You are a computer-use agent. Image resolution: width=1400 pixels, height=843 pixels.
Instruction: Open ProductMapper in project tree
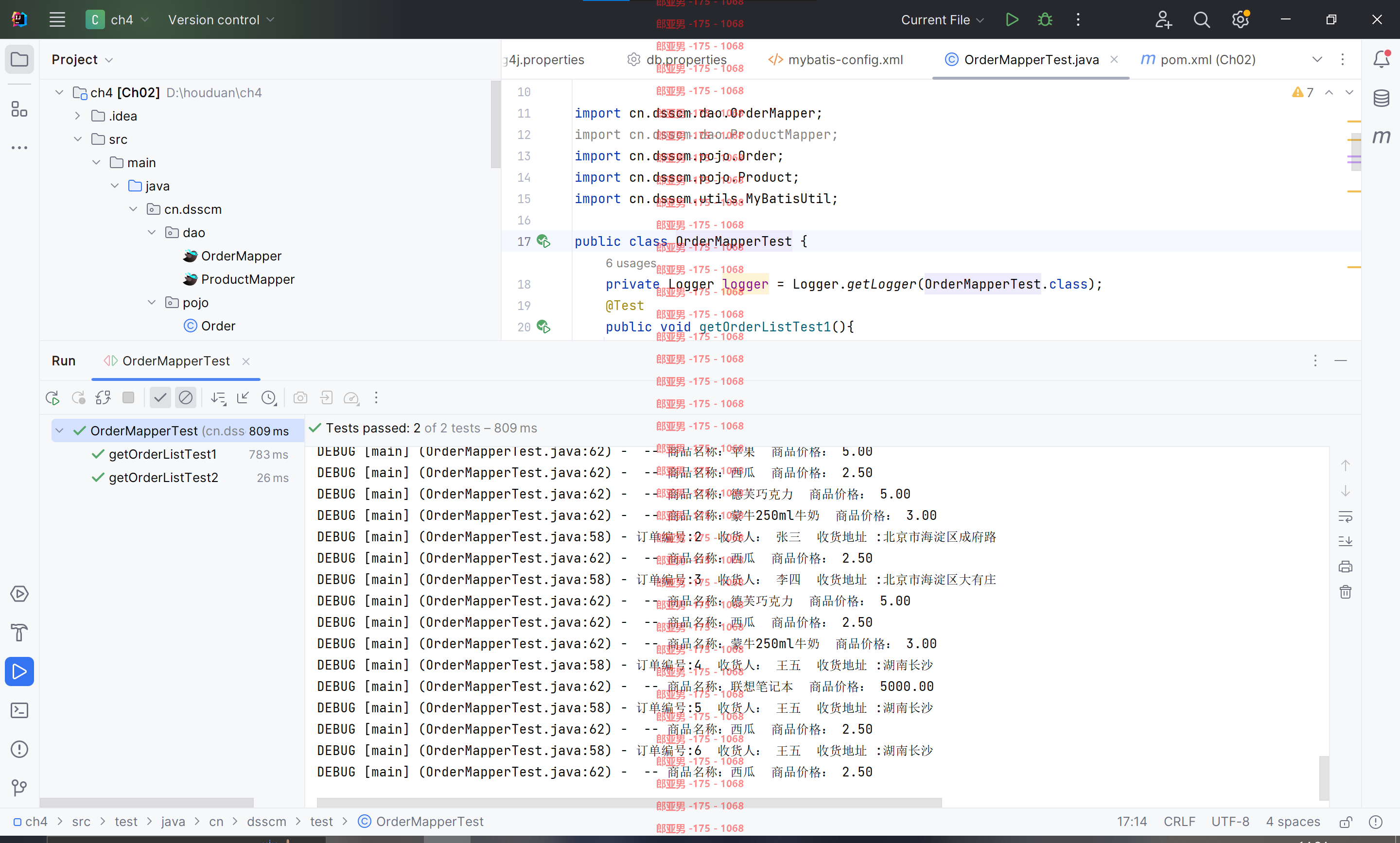(248, 279)
